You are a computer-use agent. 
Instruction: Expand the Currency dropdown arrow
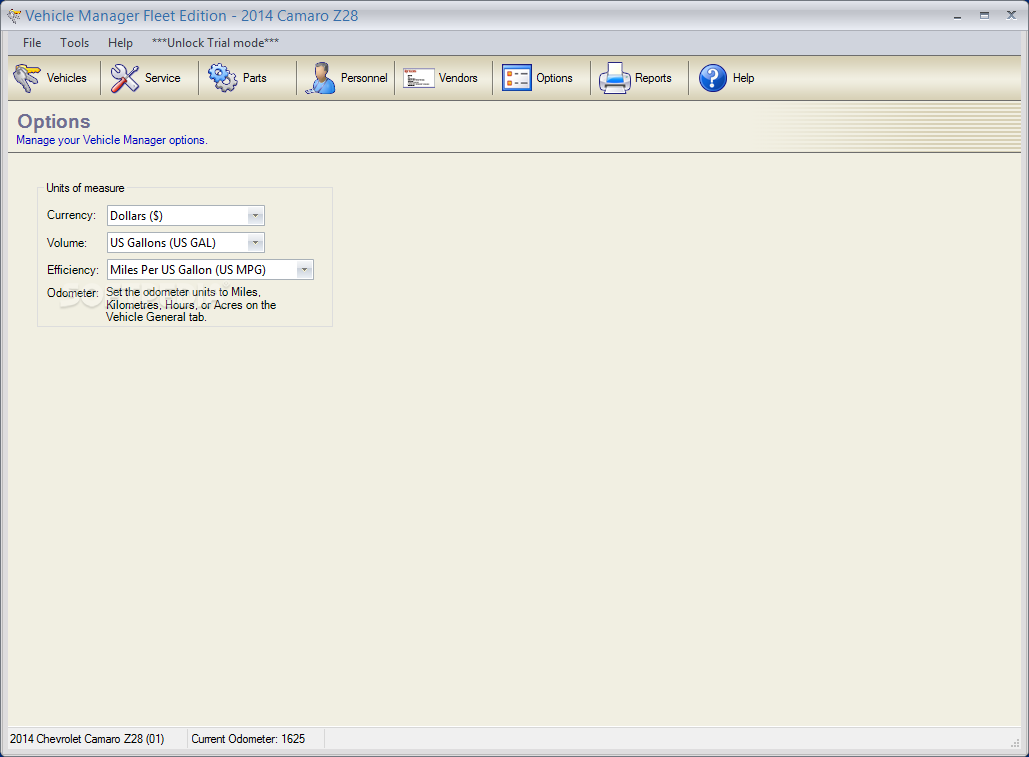pos(255,216)
